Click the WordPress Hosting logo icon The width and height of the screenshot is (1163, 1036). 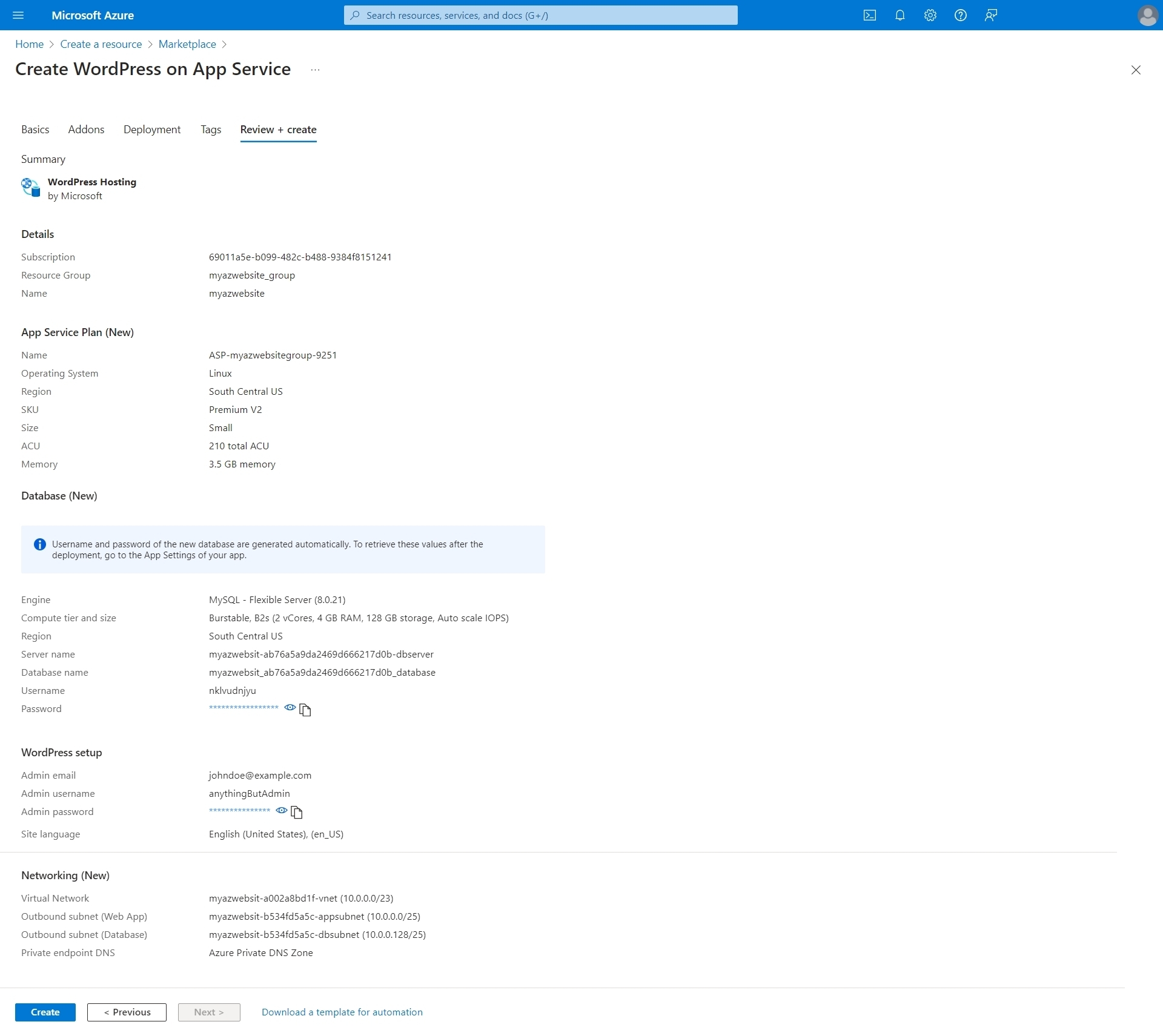tap(31, 188)
